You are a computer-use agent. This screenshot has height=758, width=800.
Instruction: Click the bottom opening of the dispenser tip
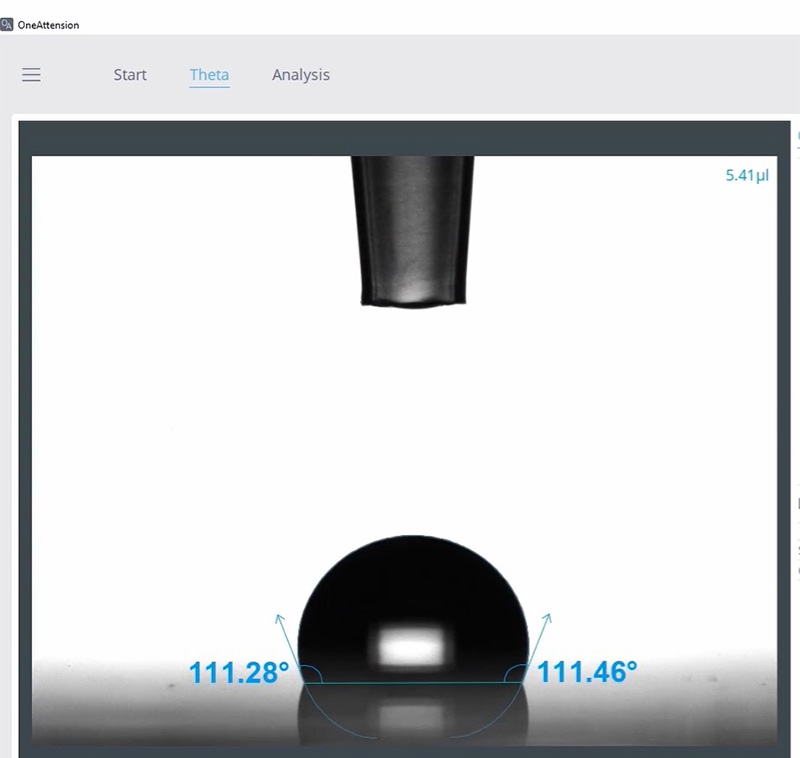tap(414, 299)
